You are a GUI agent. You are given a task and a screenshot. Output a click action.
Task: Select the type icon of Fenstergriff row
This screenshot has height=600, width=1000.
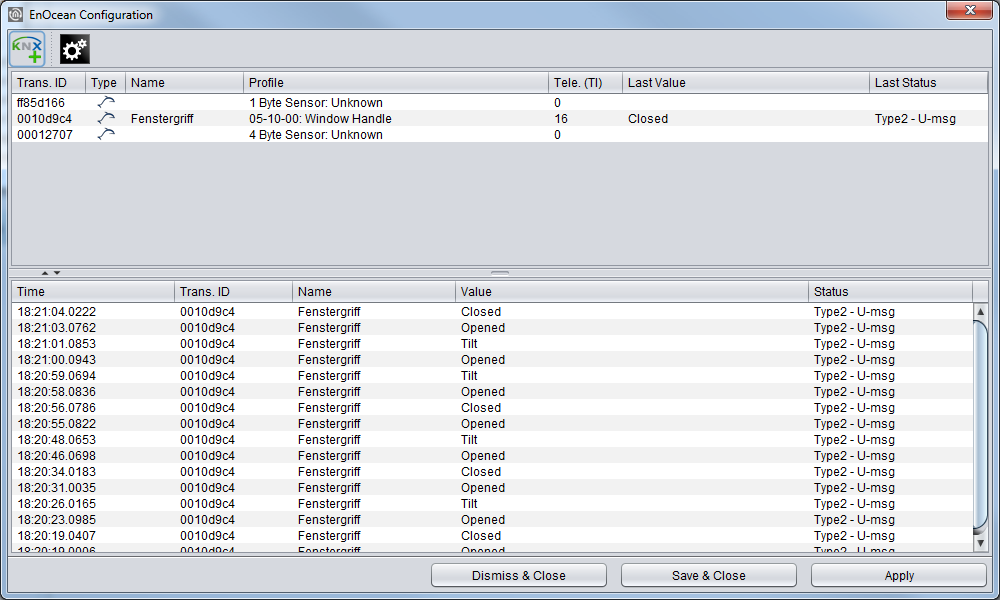click(106, 118)
